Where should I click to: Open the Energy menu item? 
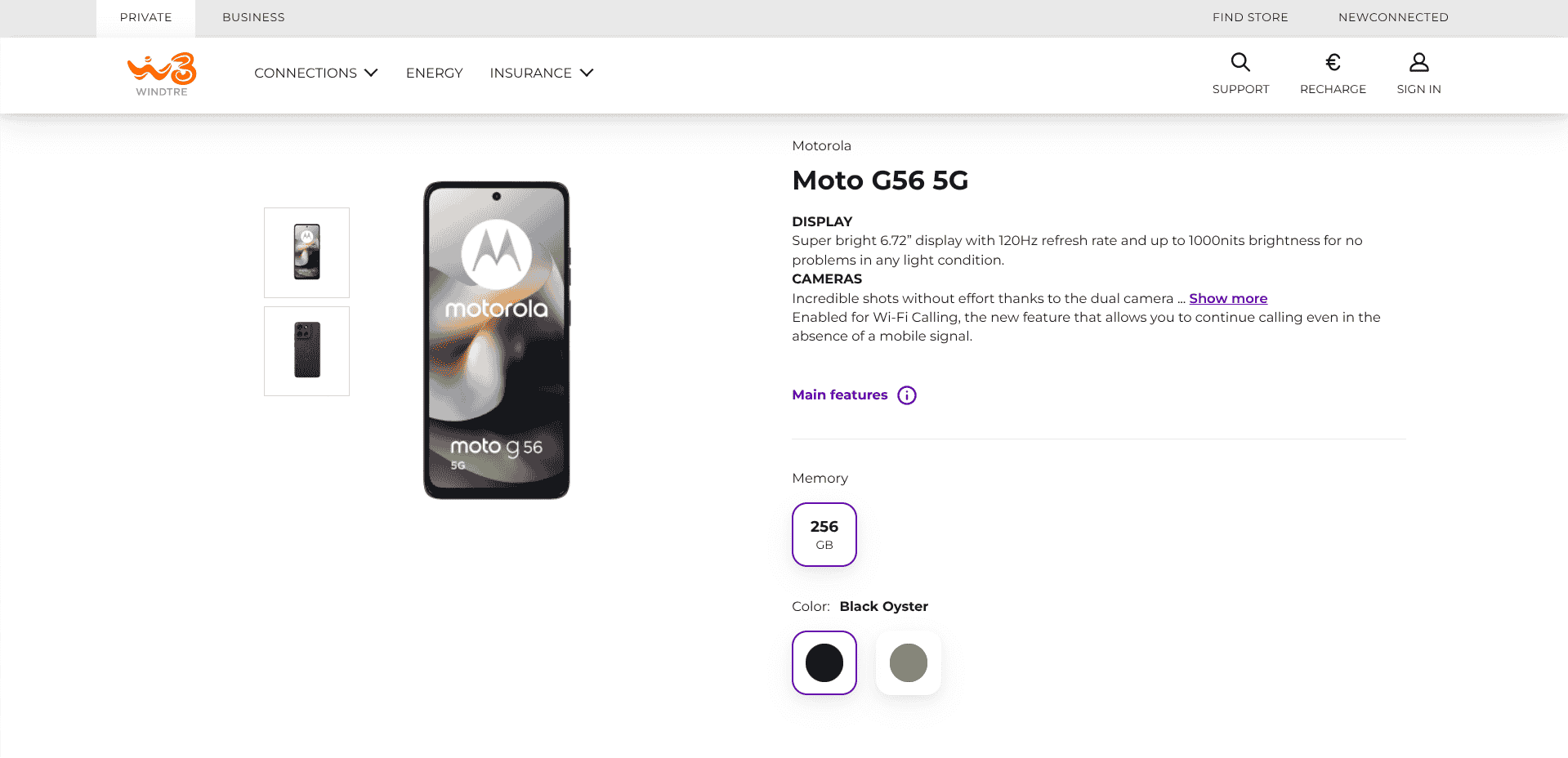(x=434, y=73)
